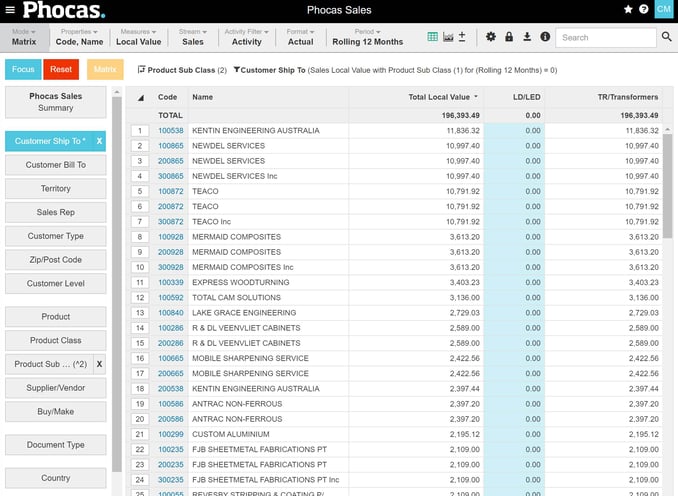The width and height of the screenshot is (678, 496).
Task: Select row 21 CUSTOM ALUMINIUM box
Action: tap(140, 434)
